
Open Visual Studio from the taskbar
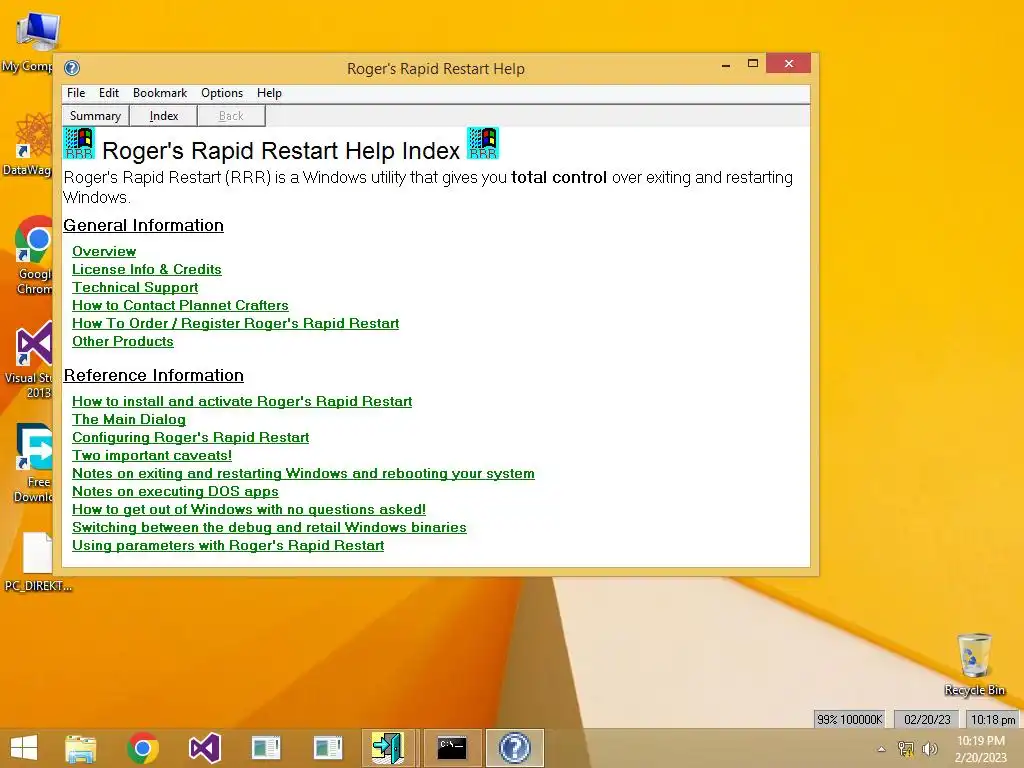click(205, 748)
